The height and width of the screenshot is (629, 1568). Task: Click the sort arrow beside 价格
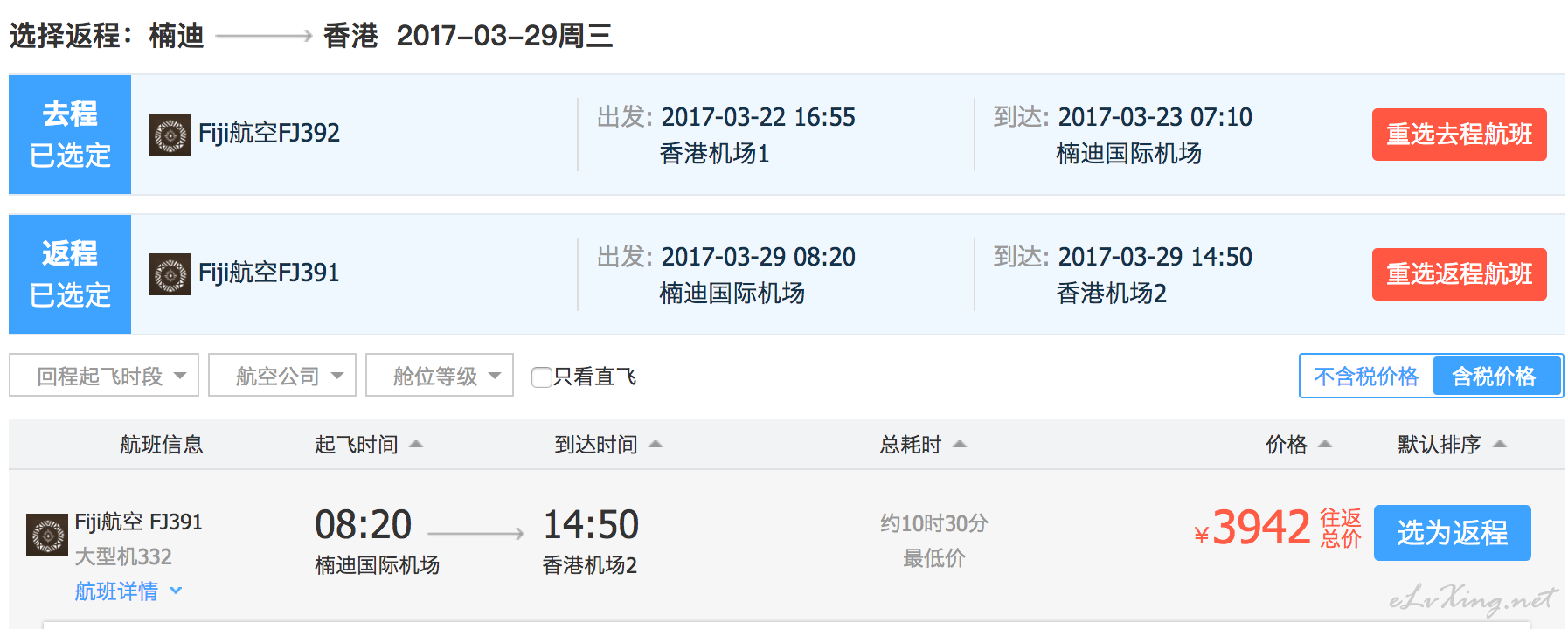[x=1325, y=445]
